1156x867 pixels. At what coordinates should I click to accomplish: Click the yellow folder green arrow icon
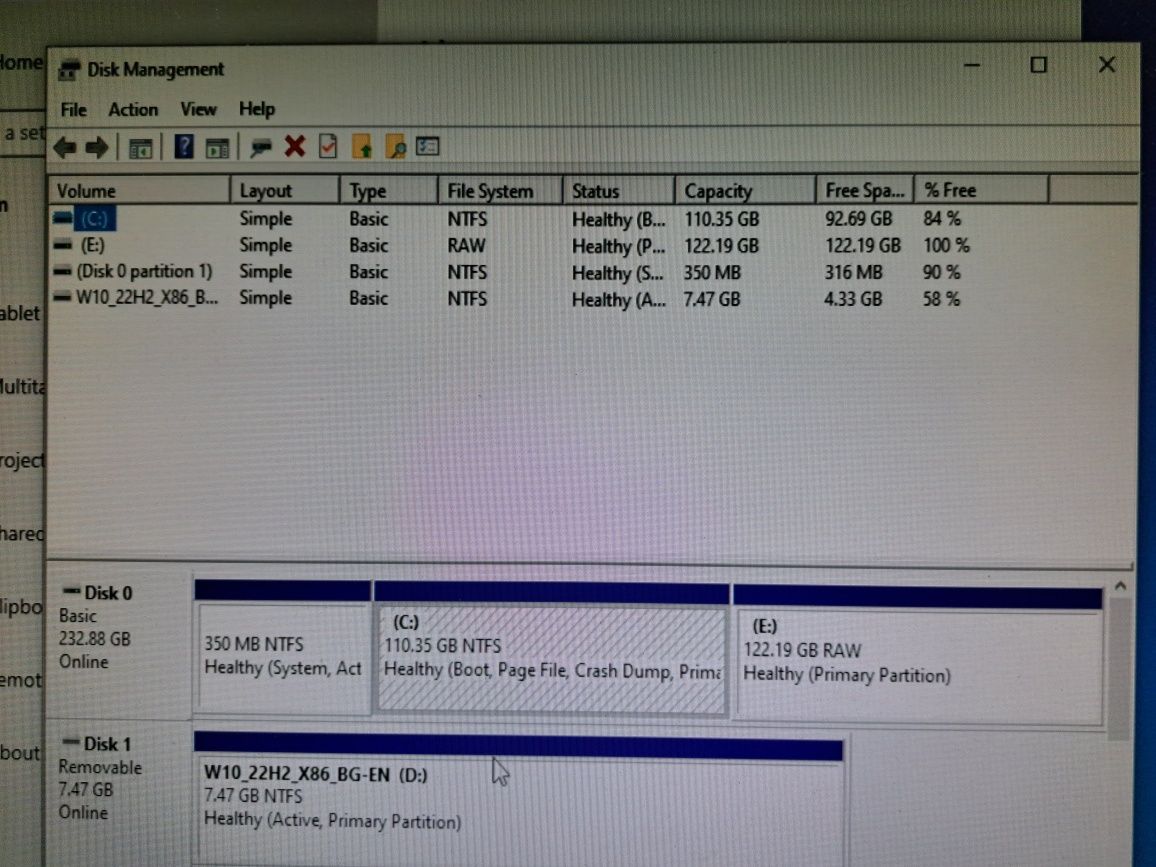pos(362,147)
